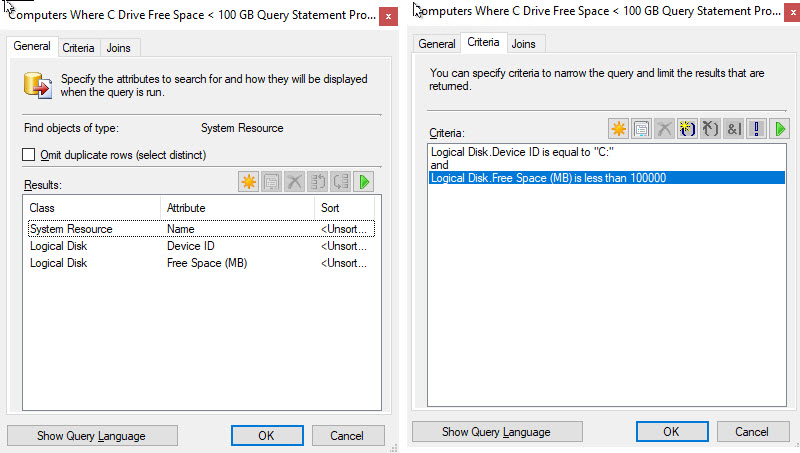Image resolution: width=800 pixels, height=453 pixels.
Task: Open Criteria tab in dialog showing Results list
Action: coord(78,48)
